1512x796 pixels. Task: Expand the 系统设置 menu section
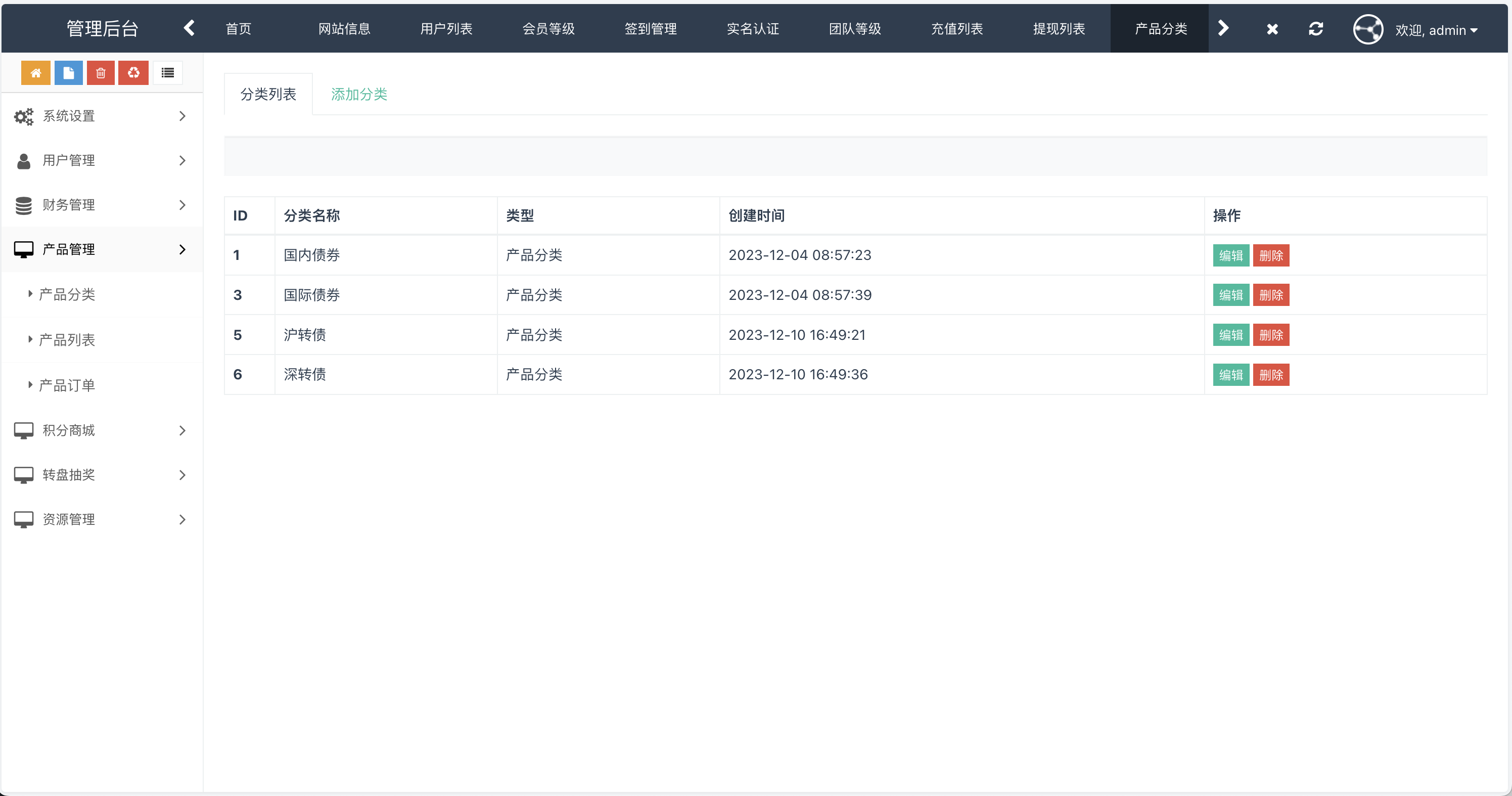(68, 116)
